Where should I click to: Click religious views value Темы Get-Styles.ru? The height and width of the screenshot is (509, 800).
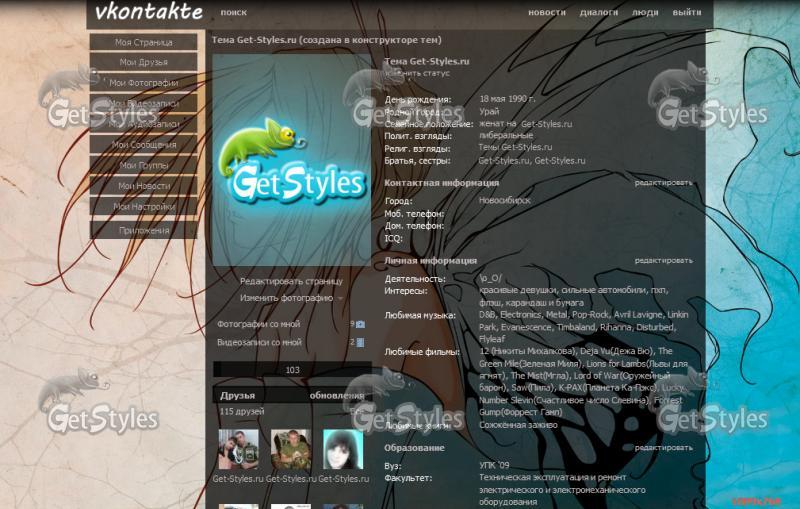tap(515, 147)
